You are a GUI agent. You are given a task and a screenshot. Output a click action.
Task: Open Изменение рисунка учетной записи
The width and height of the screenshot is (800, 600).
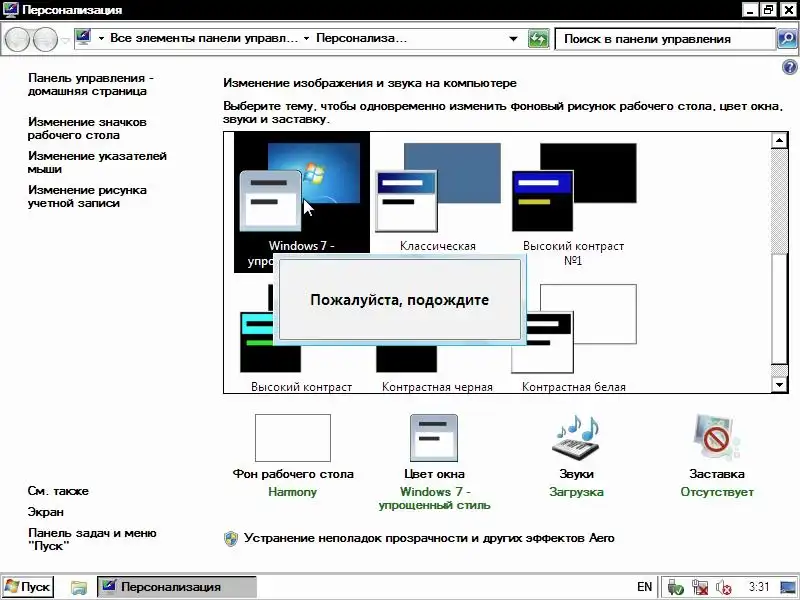coord(87,196)
